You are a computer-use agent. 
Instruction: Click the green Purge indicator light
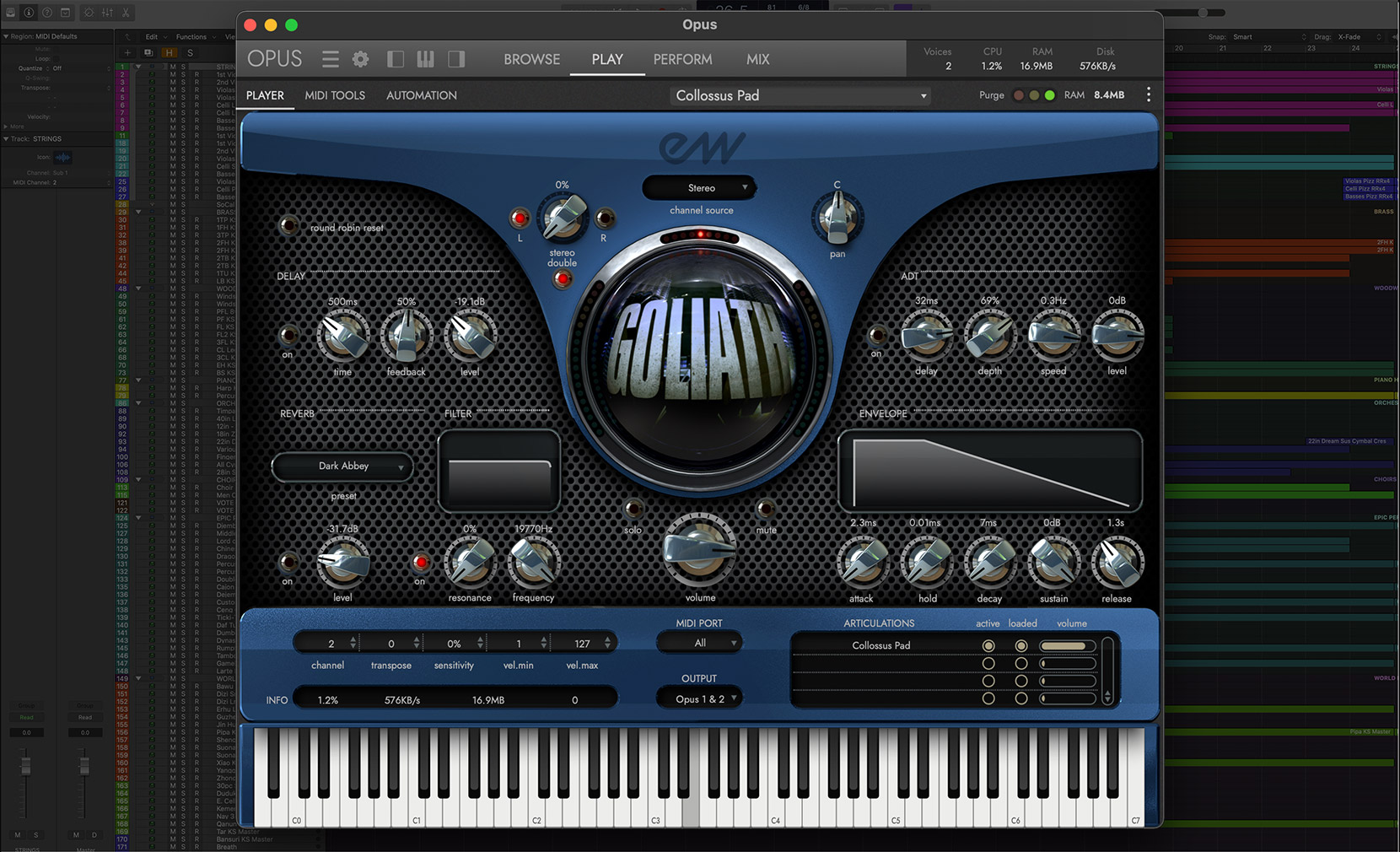pos(1049,95)
